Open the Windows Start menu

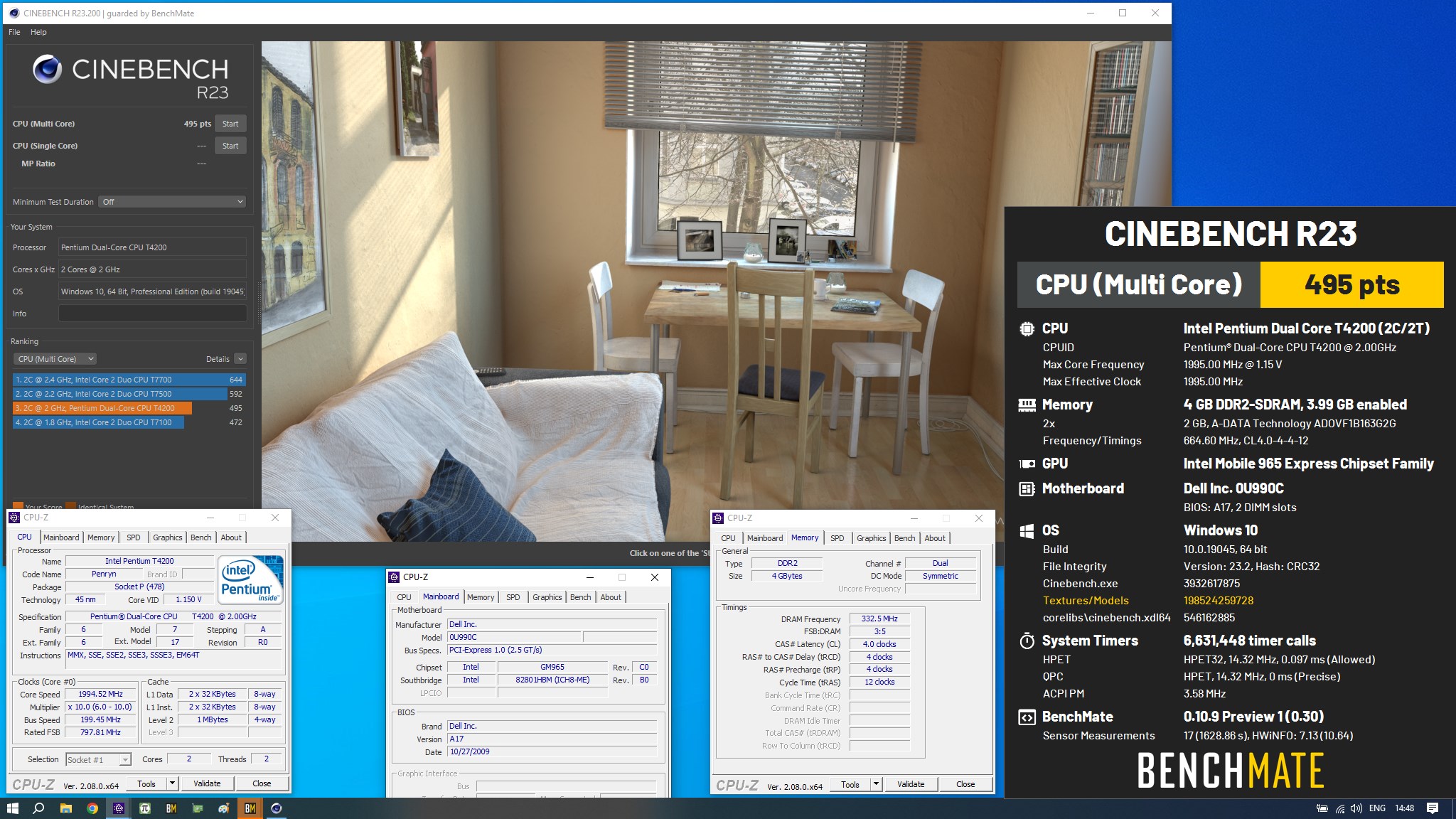tap(12, 808)
